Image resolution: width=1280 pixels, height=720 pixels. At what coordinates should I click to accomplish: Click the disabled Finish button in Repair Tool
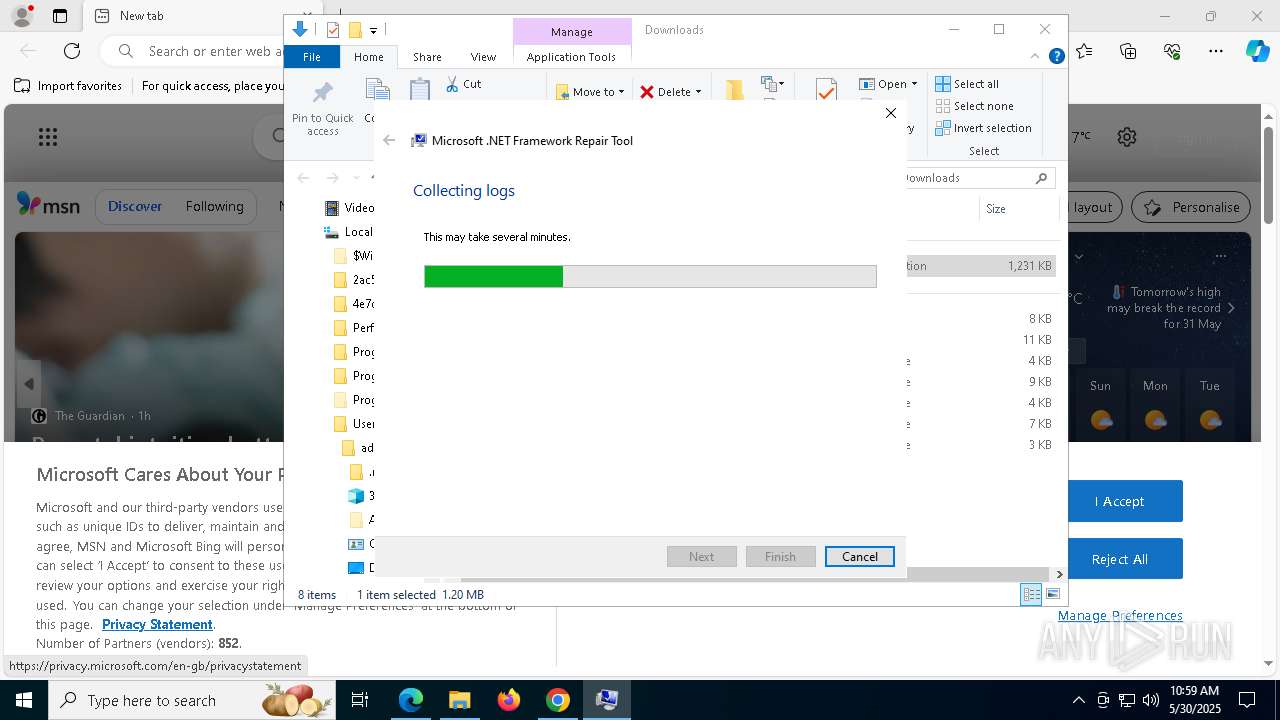(x=780, y=557)
